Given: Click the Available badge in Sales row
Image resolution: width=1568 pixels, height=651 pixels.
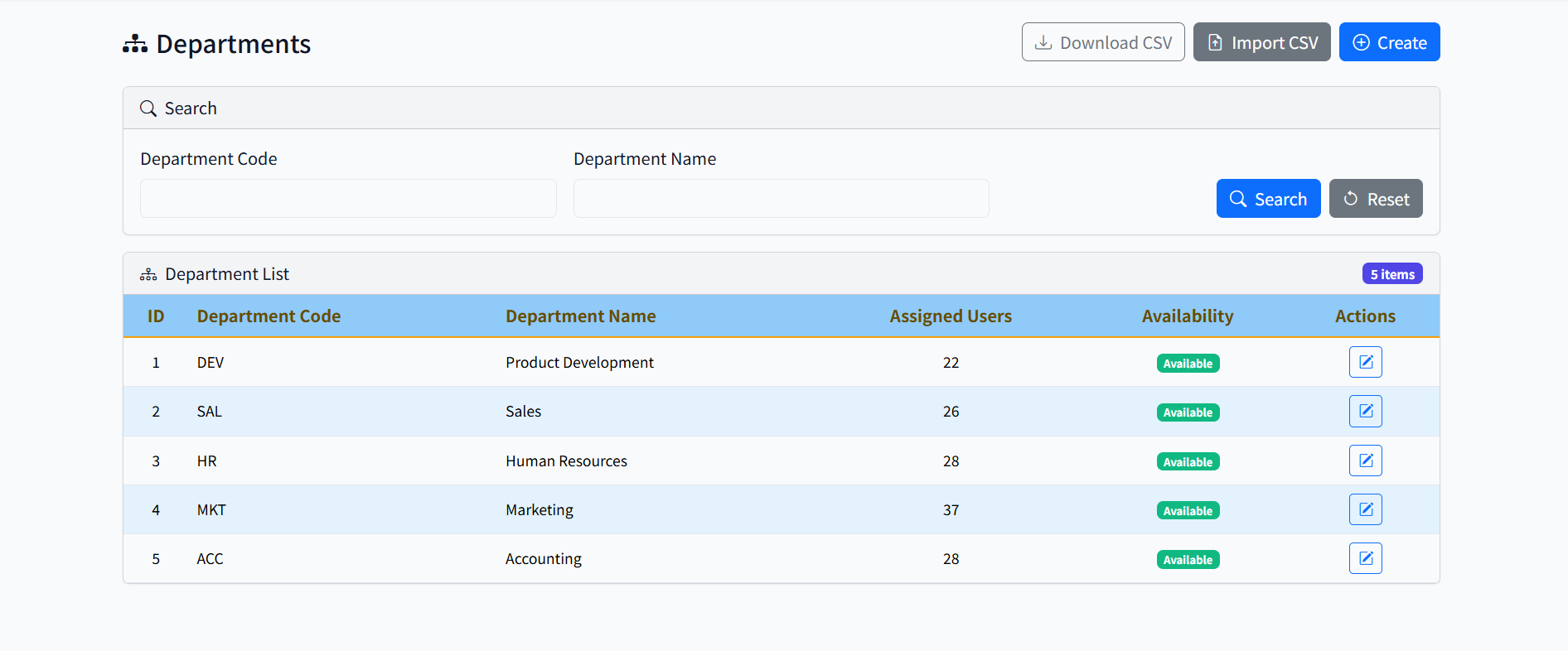Looking at the screenshot, I should pyautogui.click(x=1188, y=412).
